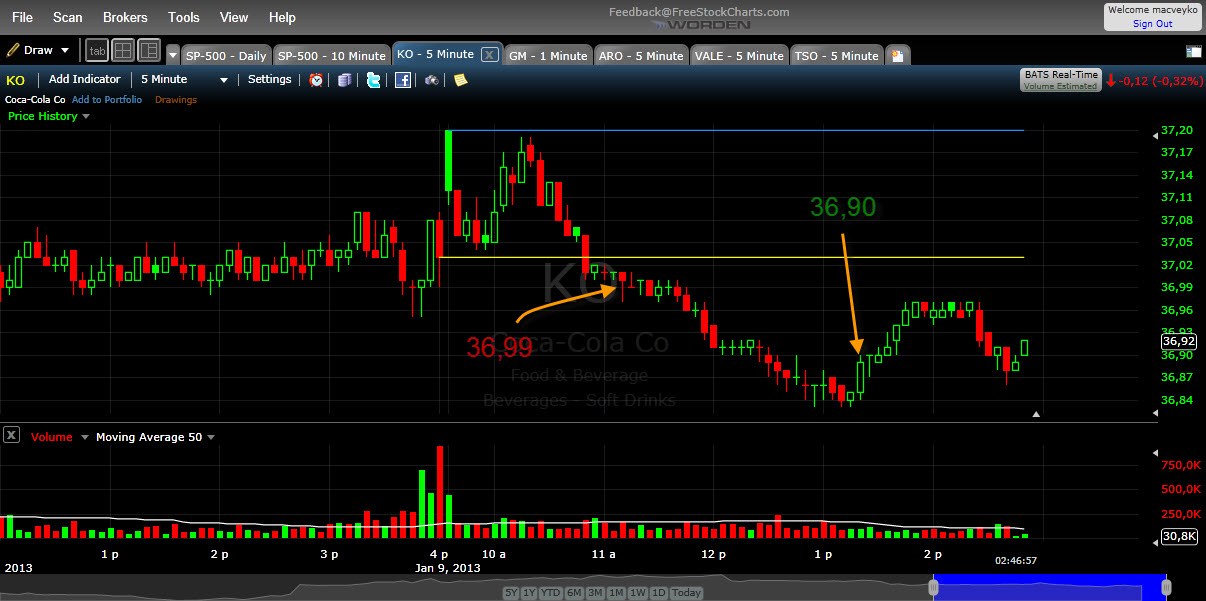This screenshot has width=1206, height=601.
Task: Click the KO ticker symbol box
Action: click(16, 80)
